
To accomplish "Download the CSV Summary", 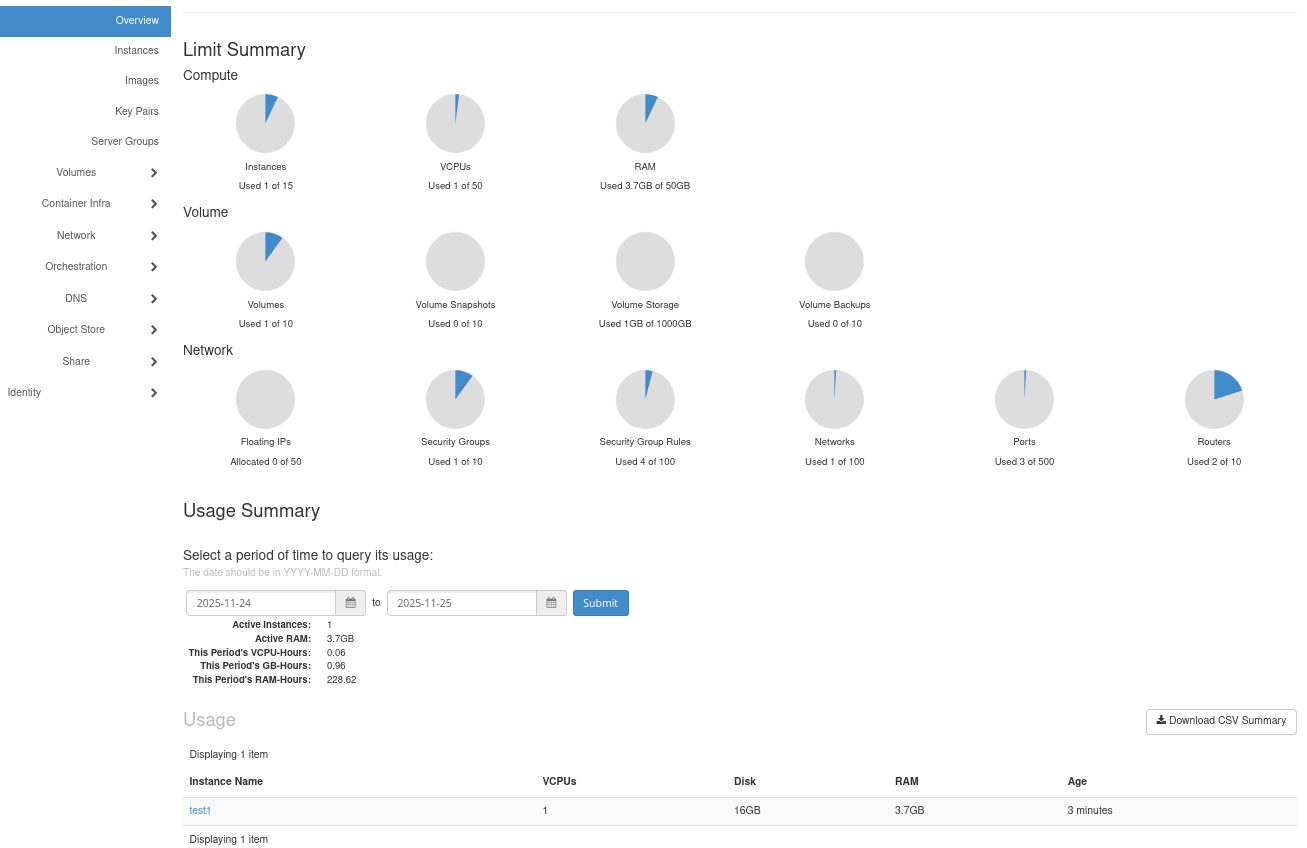I will [x=1221, y=721].
